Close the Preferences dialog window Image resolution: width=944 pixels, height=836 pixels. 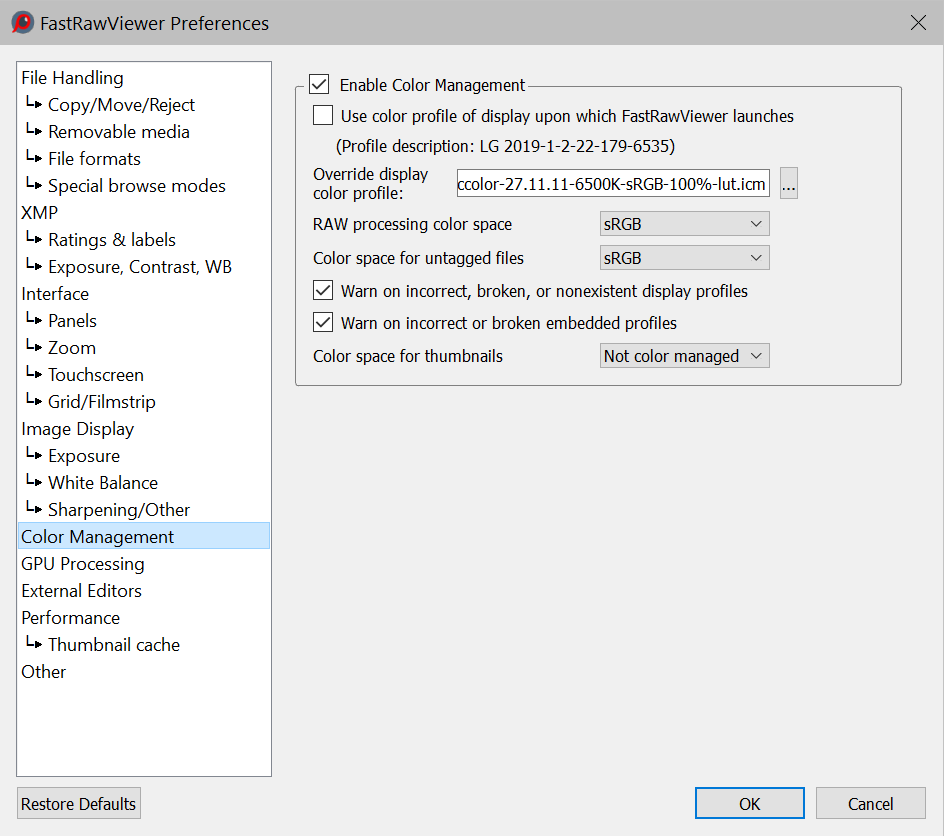click(917, 22)
